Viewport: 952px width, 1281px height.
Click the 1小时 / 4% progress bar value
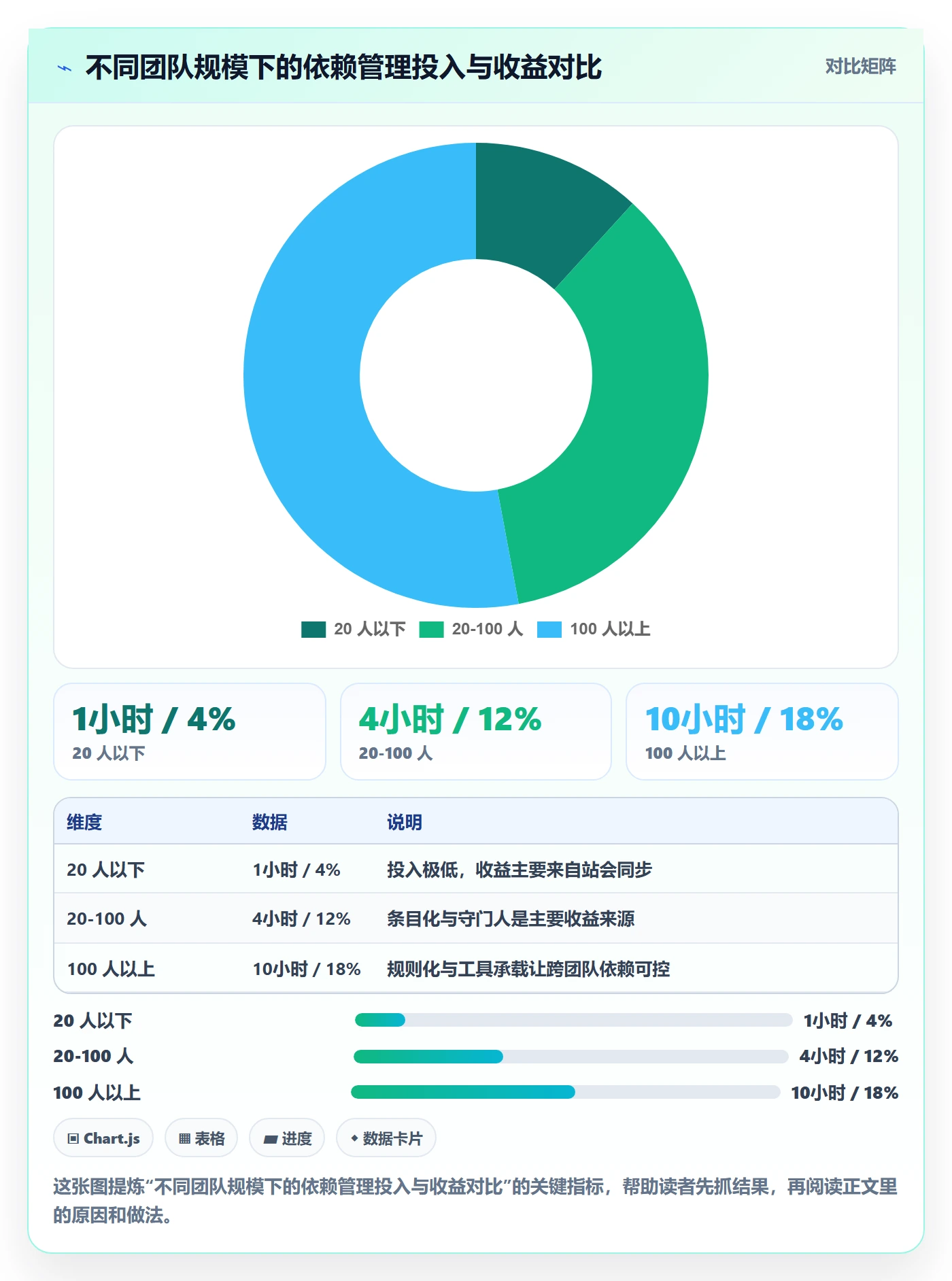point(847,1021)
